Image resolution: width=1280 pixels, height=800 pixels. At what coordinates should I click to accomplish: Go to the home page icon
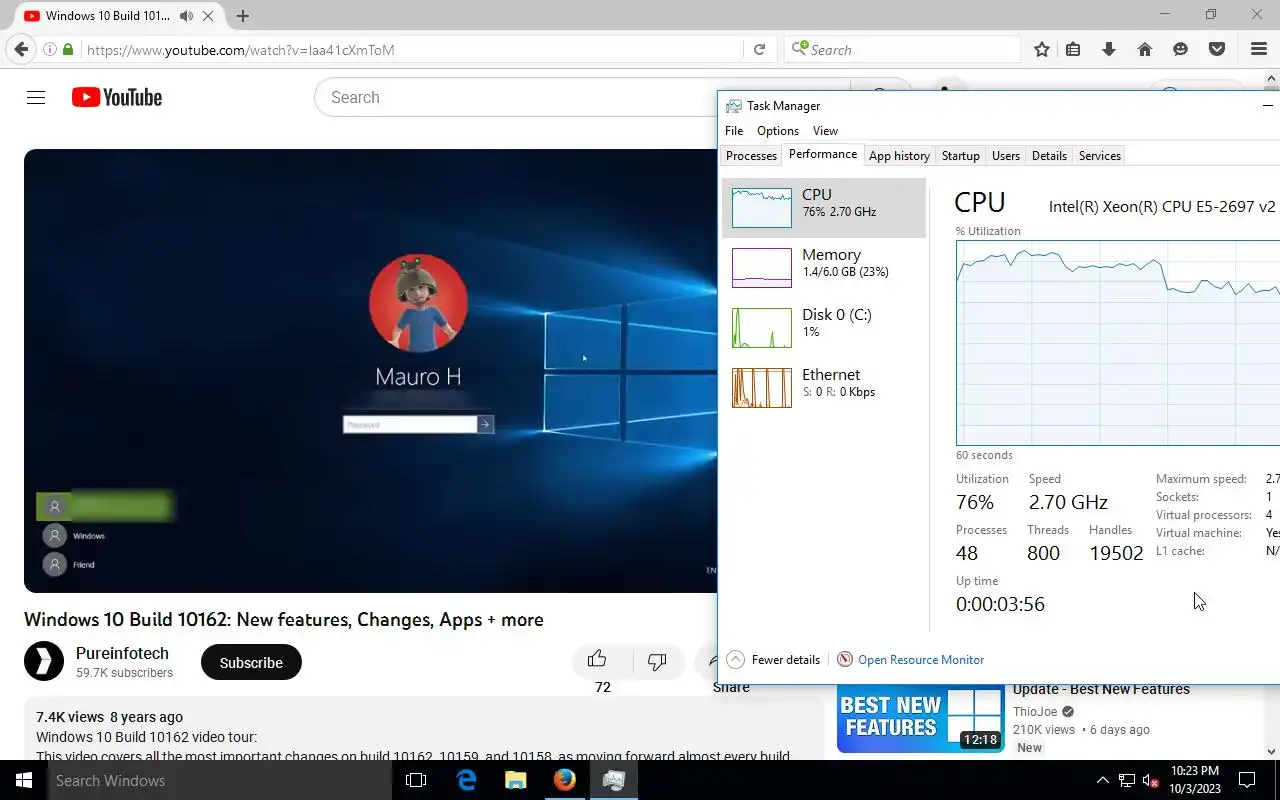coord(1145,49)
